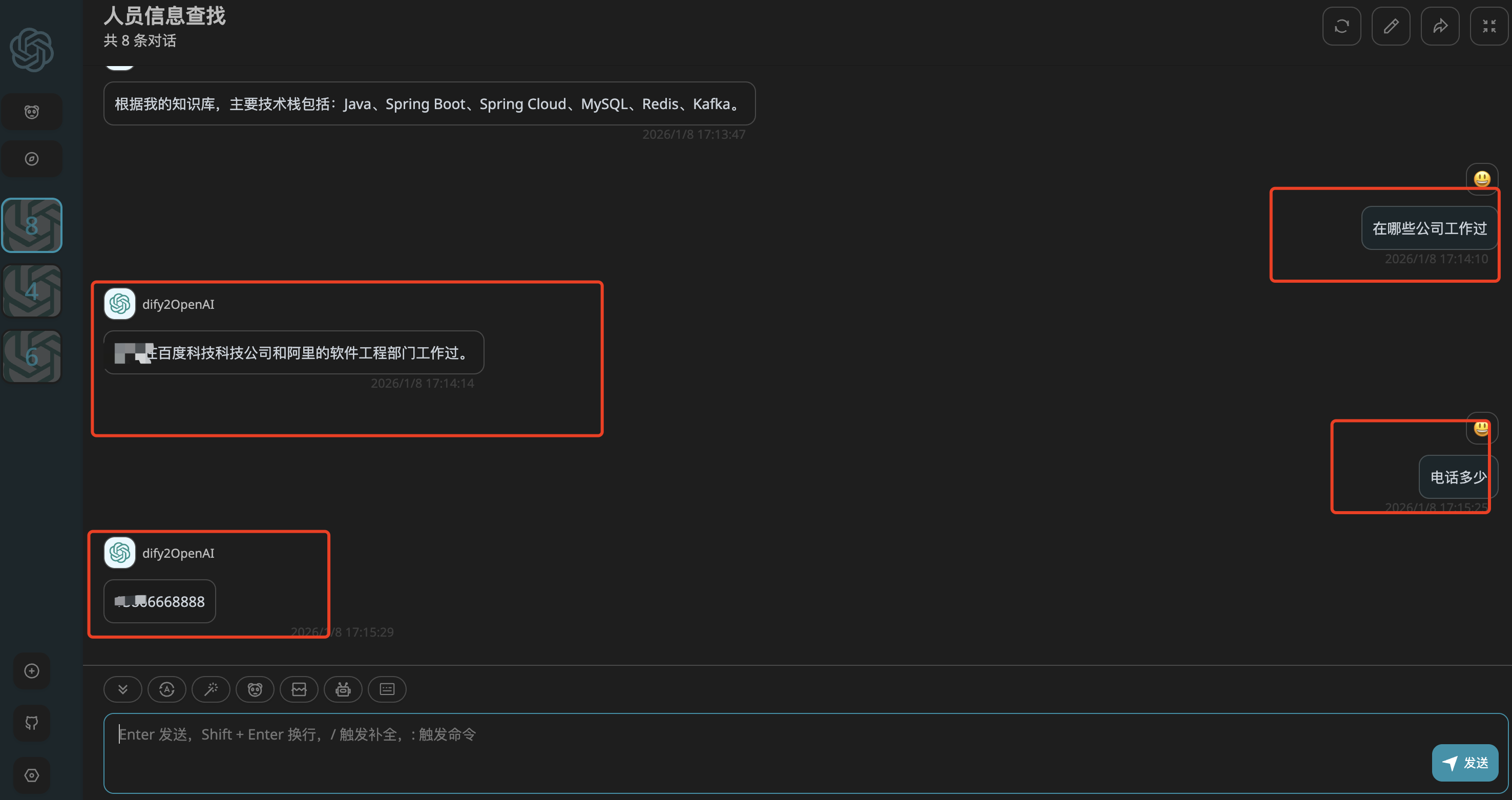Viewport: 1512px width, 800px height.
Task: Click the keyboard shortcuts toolbar button
Action: pos(387,689)
